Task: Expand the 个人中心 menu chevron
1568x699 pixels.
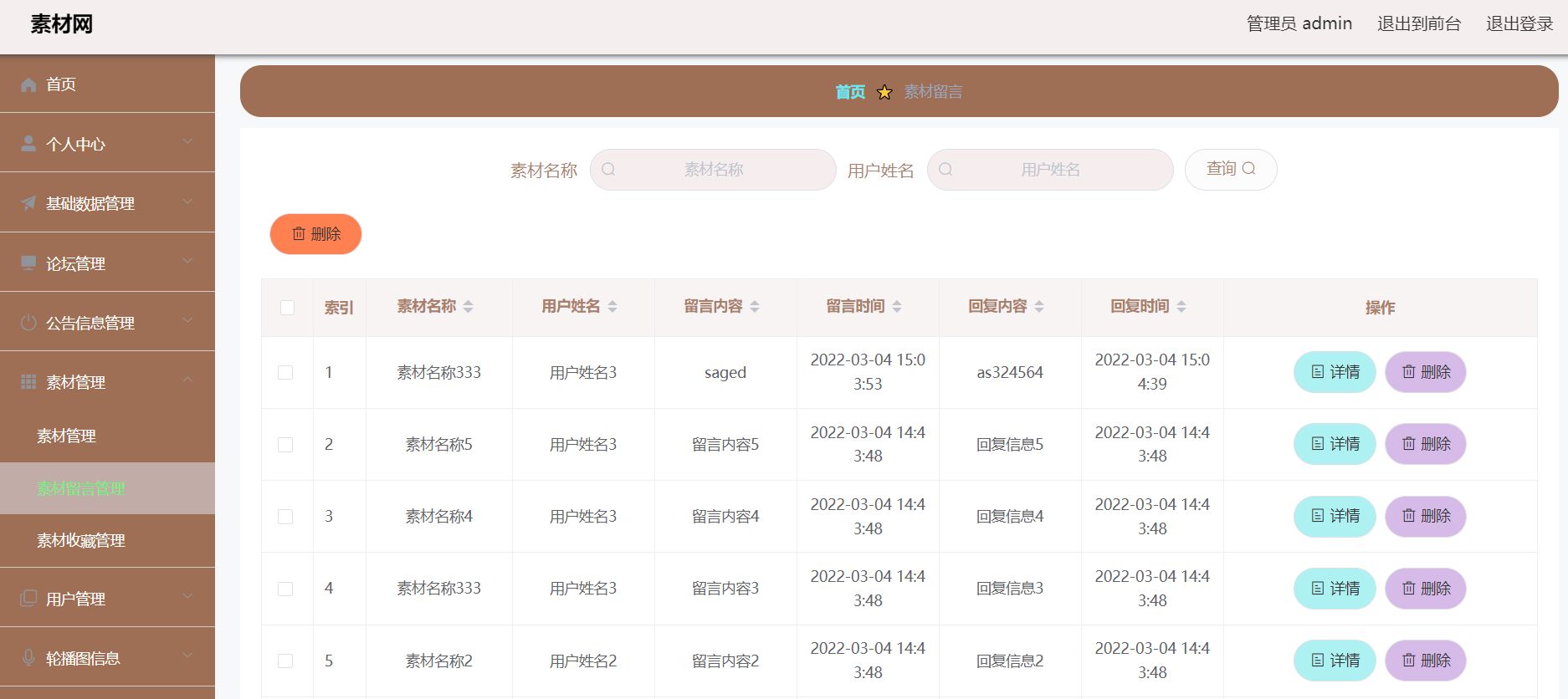Action: click(187, 141)
